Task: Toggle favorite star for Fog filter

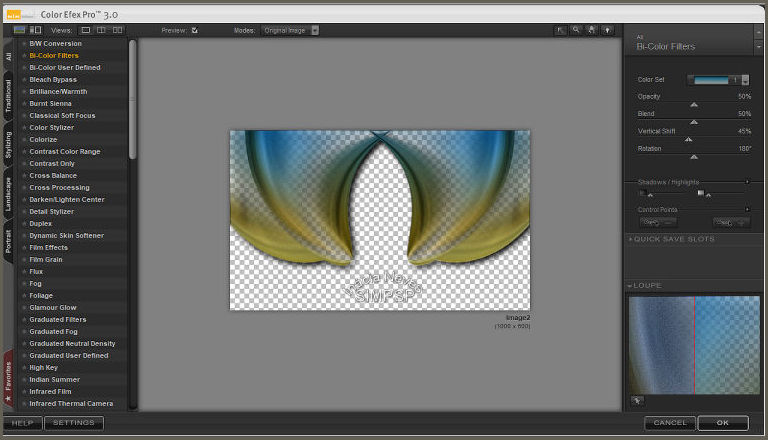Action: tap(24, 283)
